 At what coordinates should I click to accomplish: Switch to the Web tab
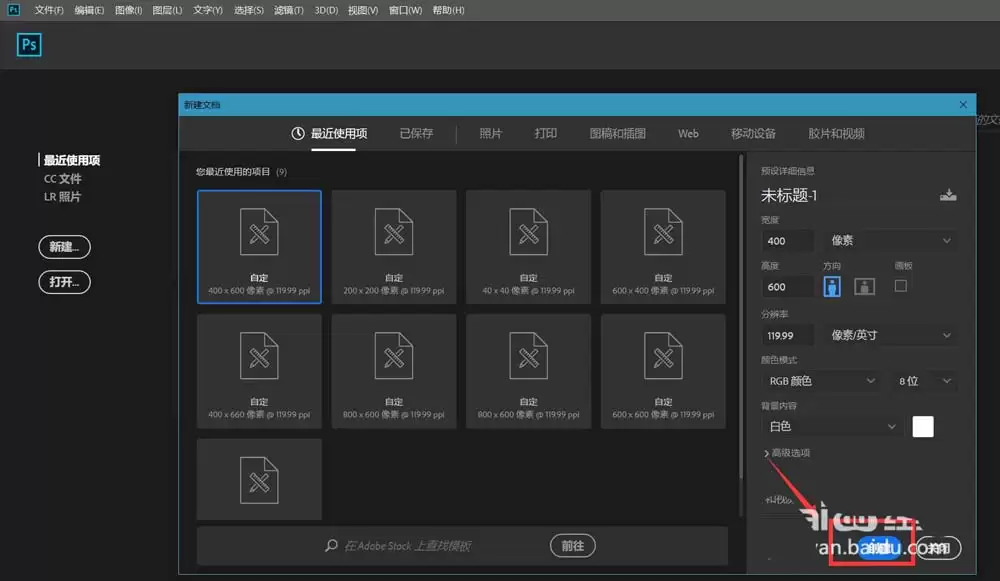[688, 133]
